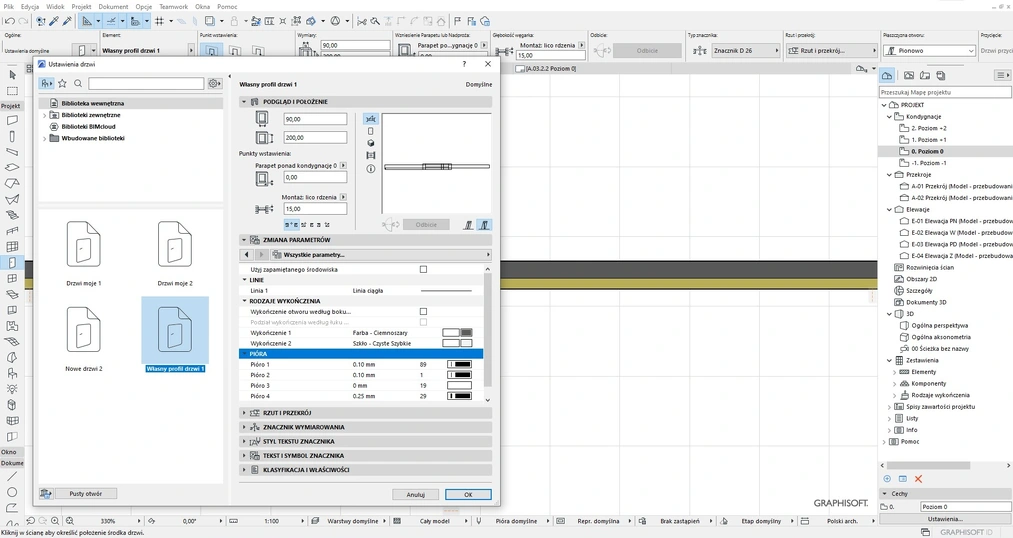Expand Biblioteki zewnętrzne tree node

click(x=44, y=115)
